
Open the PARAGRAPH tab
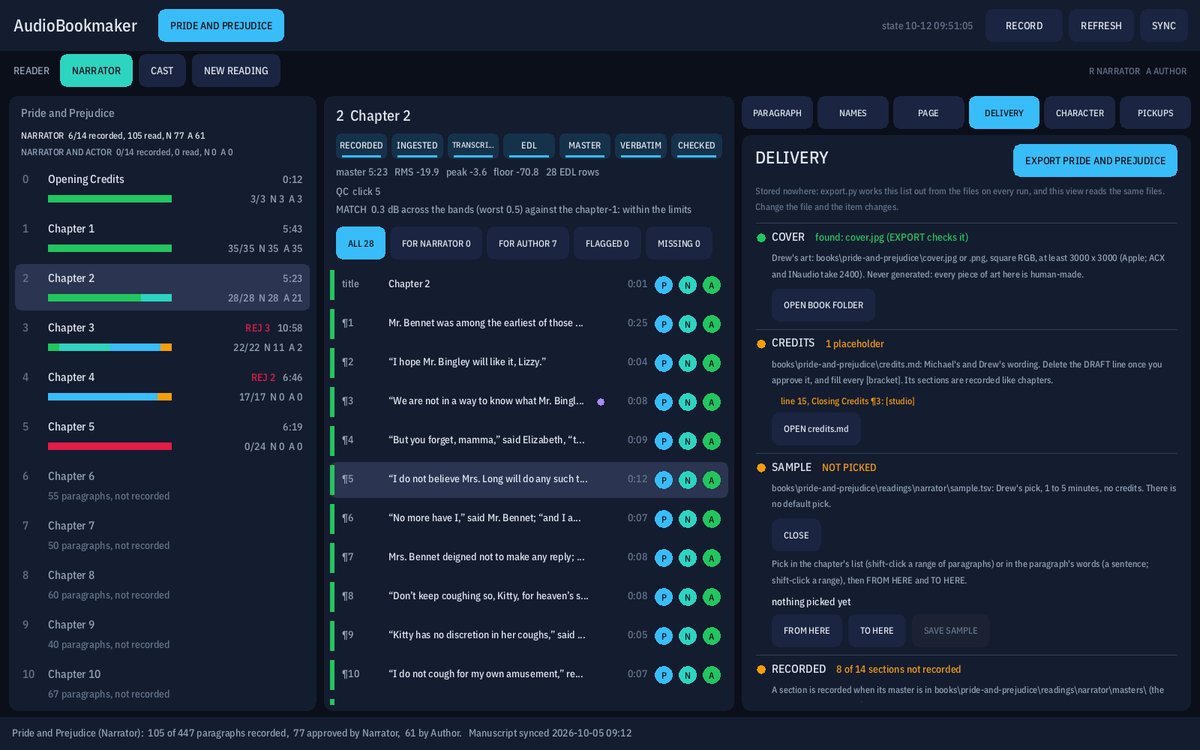click(x=777, y=113)
